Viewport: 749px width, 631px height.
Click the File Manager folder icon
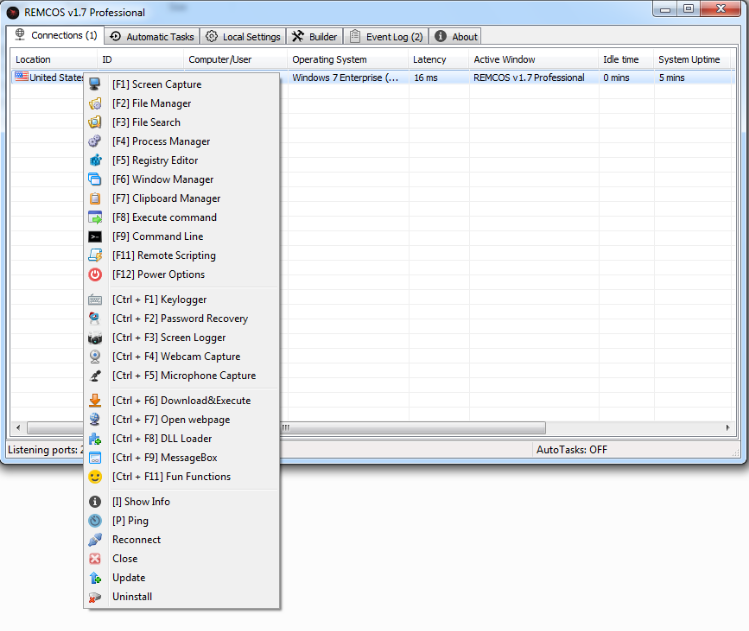click(95, 103)
